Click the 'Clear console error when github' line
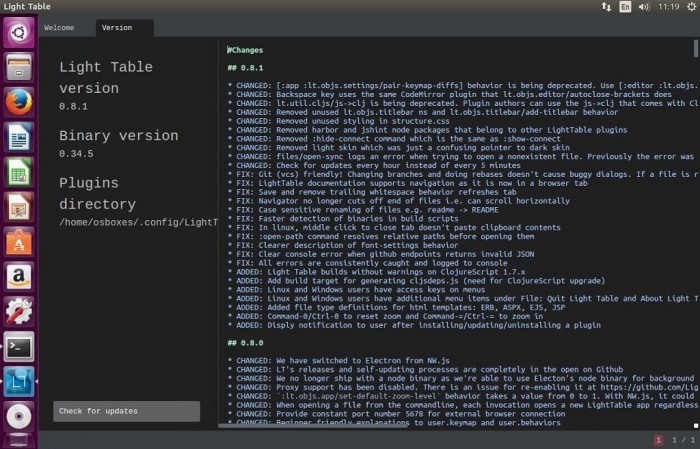Image resolution: width=700 pixels, height=449 pixels. [380, 254]
